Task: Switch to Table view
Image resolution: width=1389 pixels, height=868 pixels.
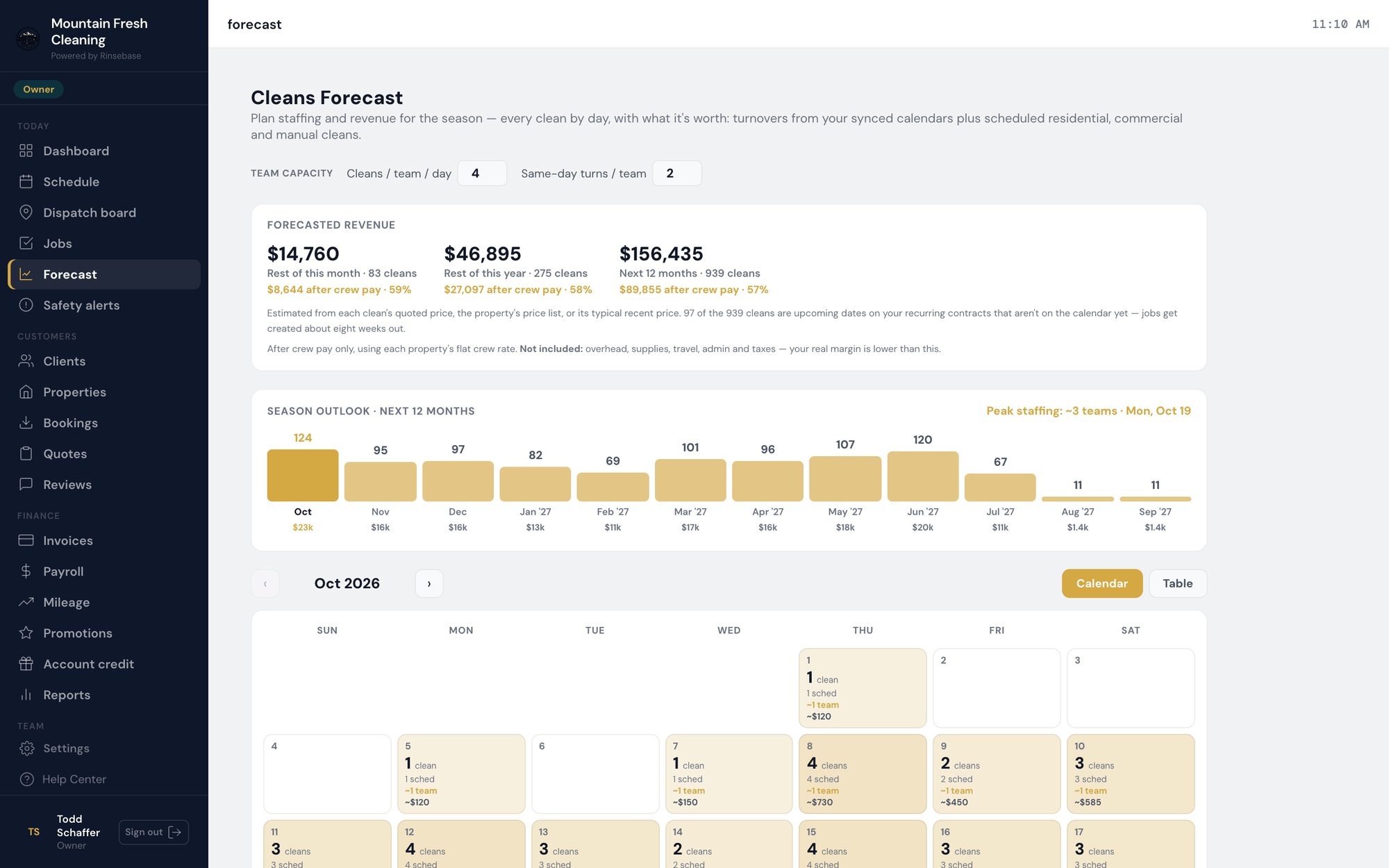Action: click(x=1178, y=583)
